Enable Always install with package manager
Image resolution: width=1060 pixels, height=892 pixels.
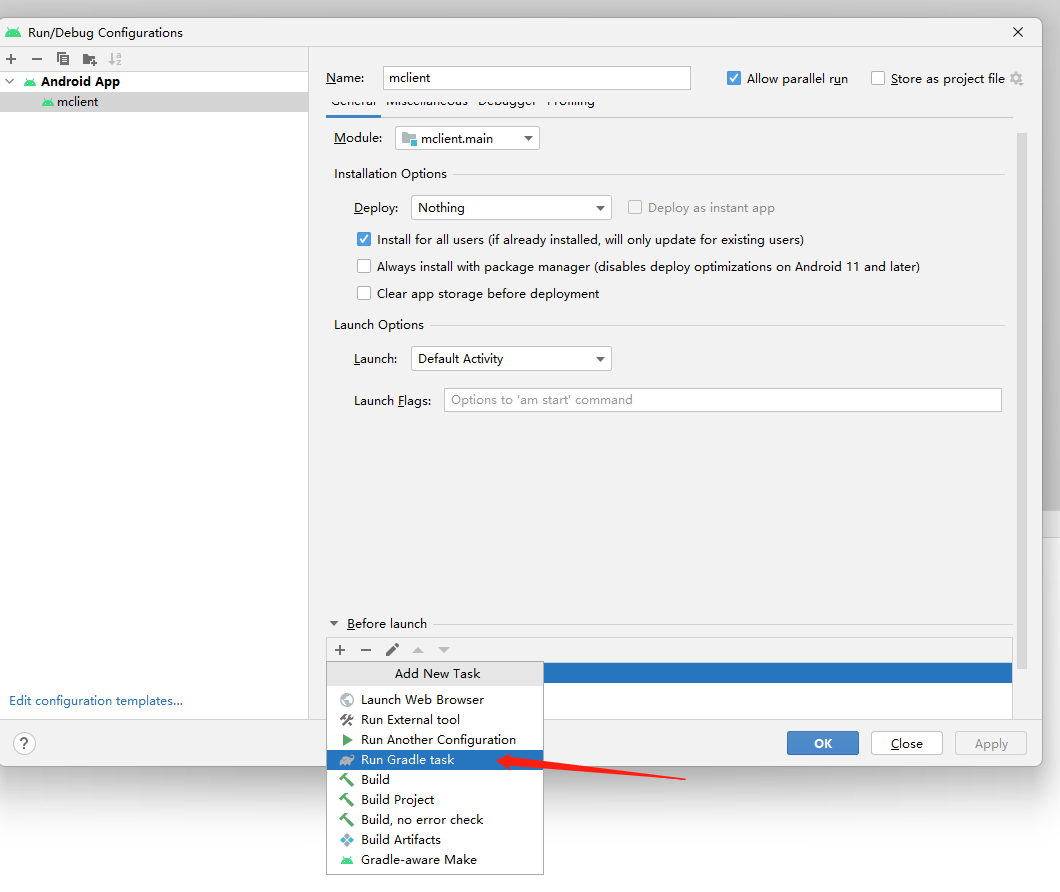coord(364,266)
